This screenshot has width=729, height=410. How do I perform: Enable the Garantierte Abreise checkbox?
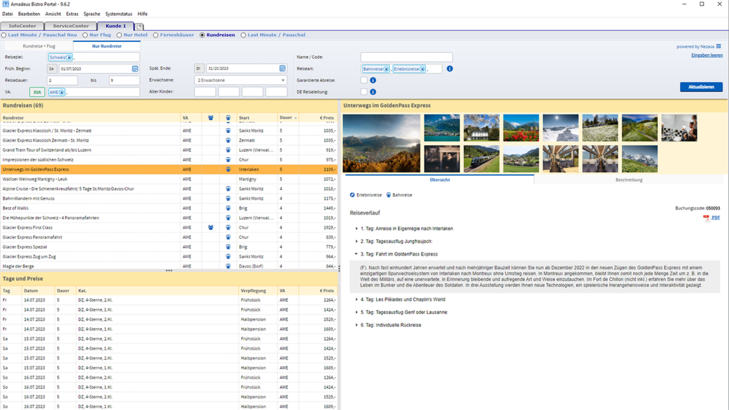pyautogui.click(x=364, y=80)
